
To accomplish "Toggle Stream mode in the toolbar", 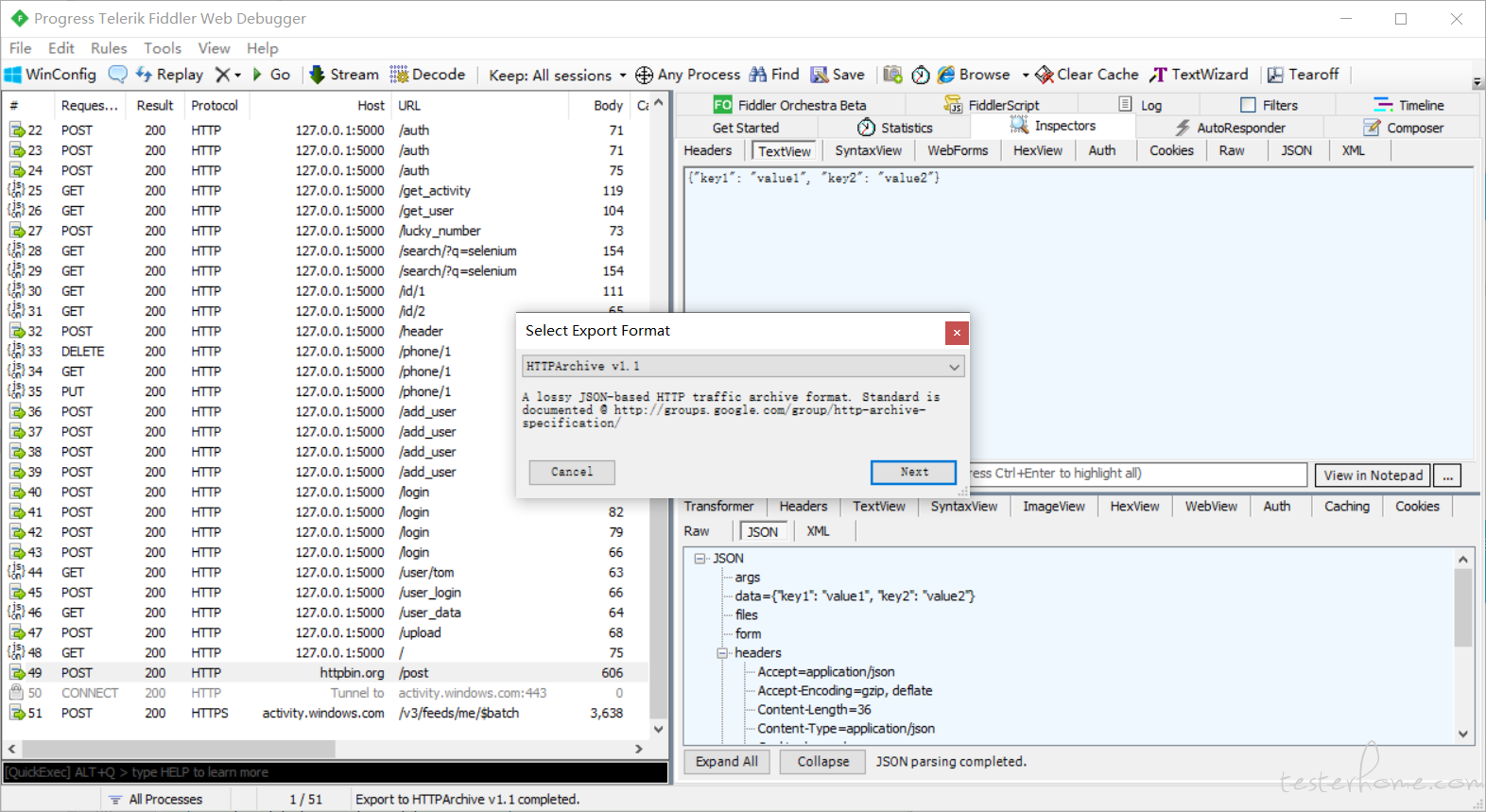I will (344, 75).
